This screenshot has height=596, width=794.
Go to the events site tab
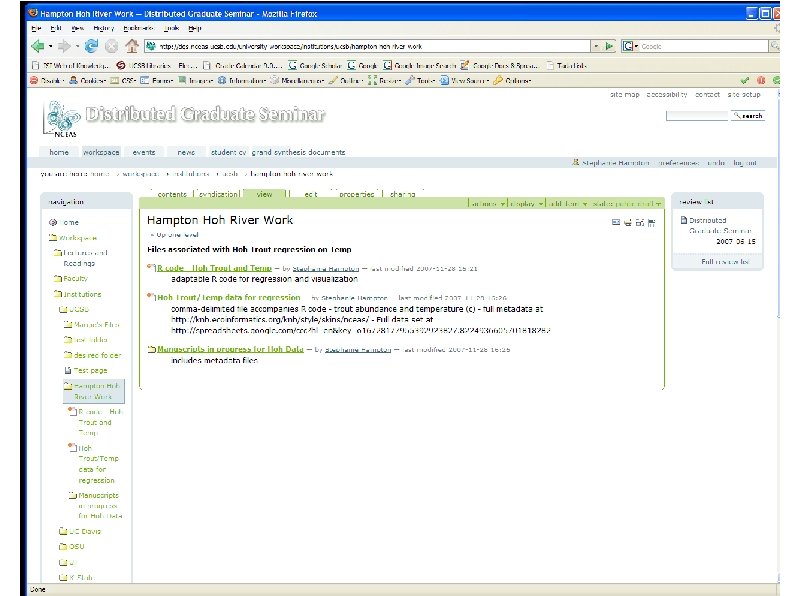[x=144, y=152]
